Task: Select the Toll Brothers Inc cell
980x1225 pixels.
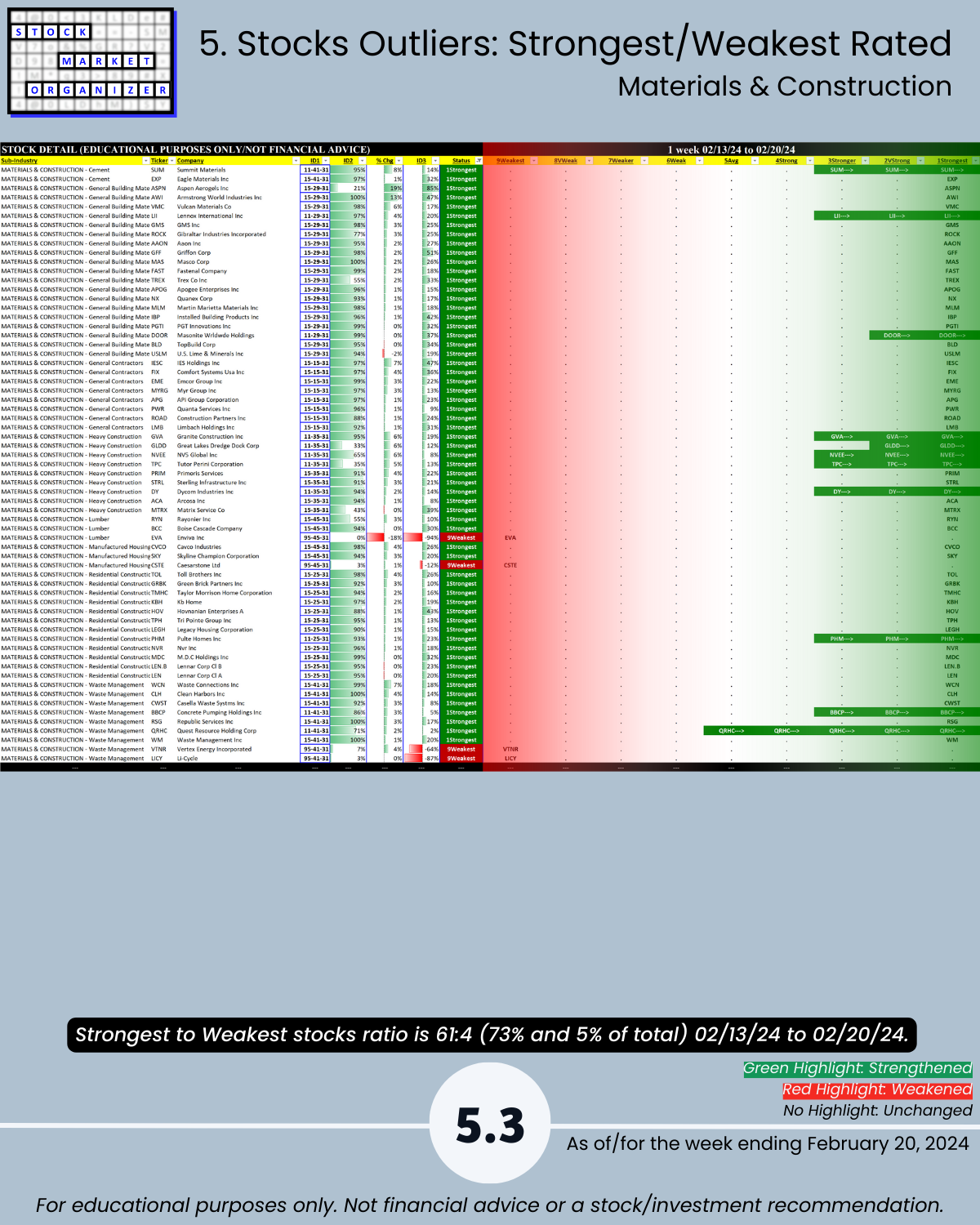Action: [238, 574]
